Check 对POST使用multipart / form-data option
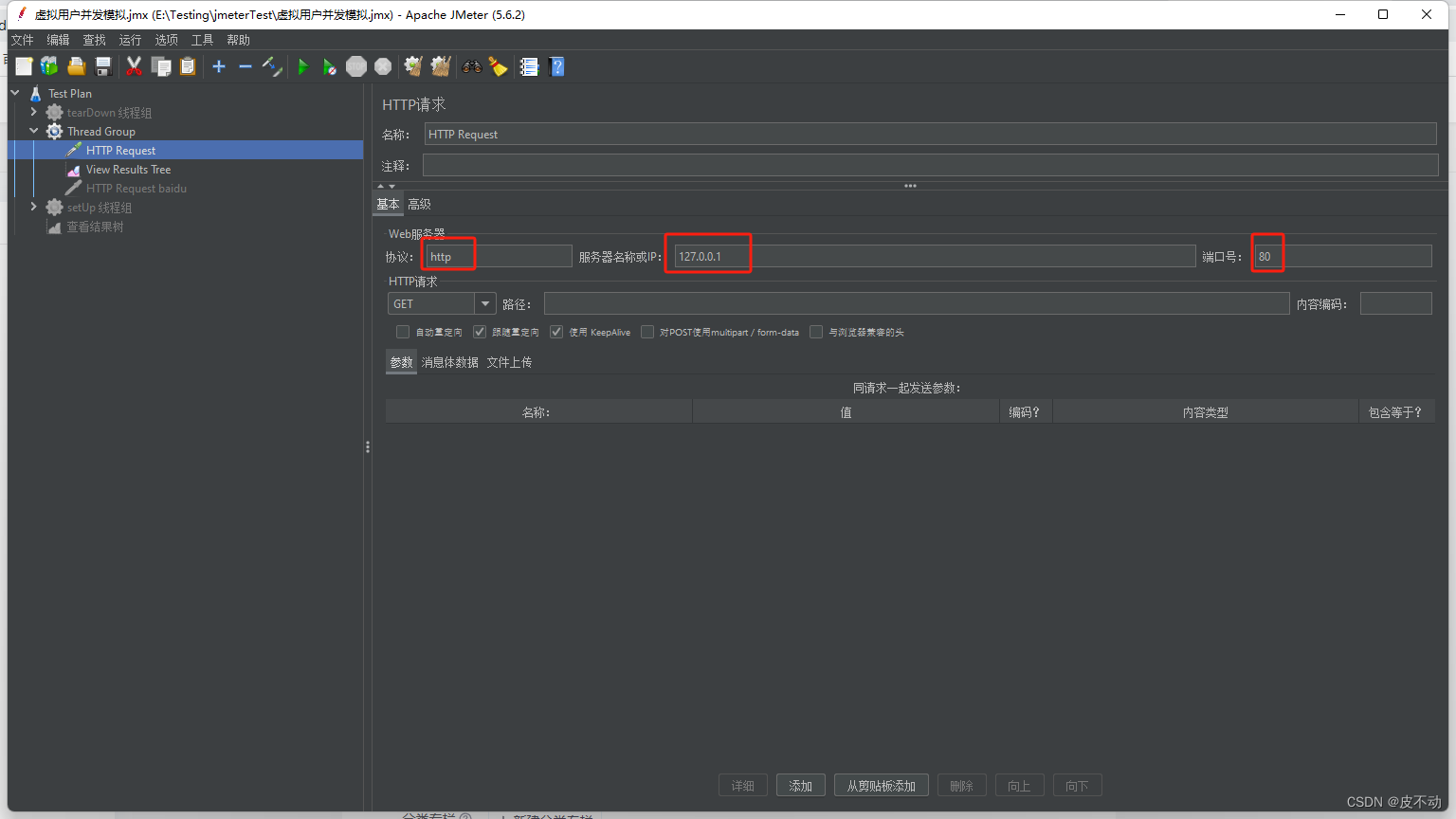The height and width of the screenshot is (819, 1456). tap(646, 332)
